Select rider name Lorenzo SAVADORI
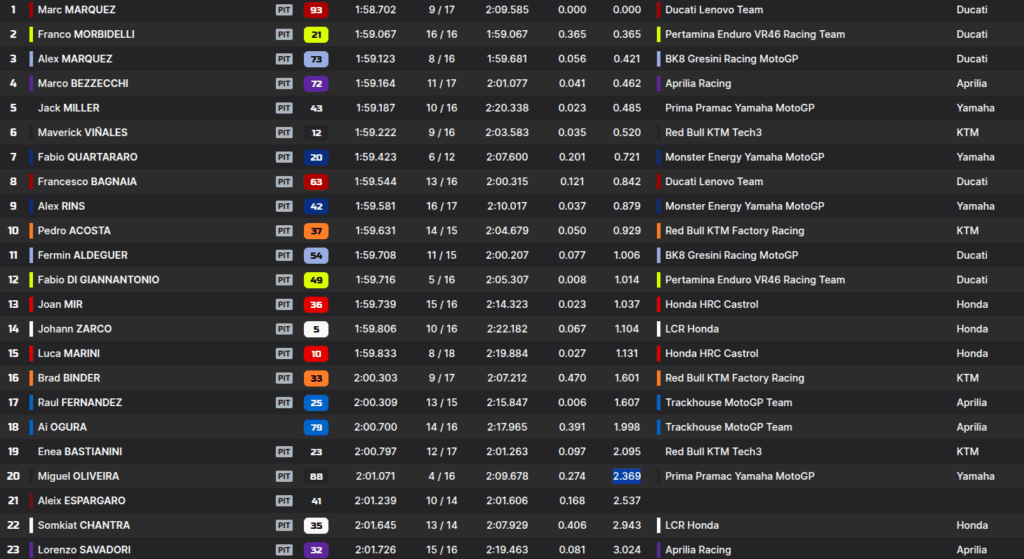1024x559 pixels. [x=84, y=550]
